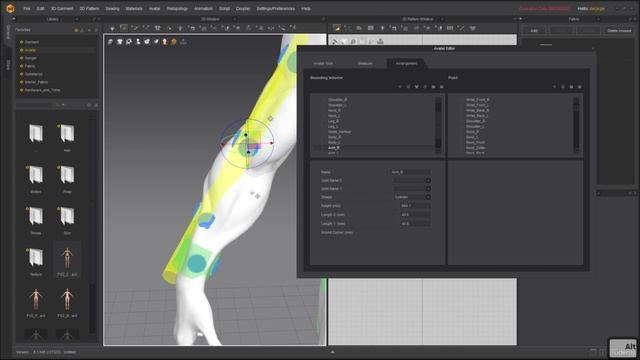Click the highlighted edit pattern tool in 2D toolbar

[337, 28]
